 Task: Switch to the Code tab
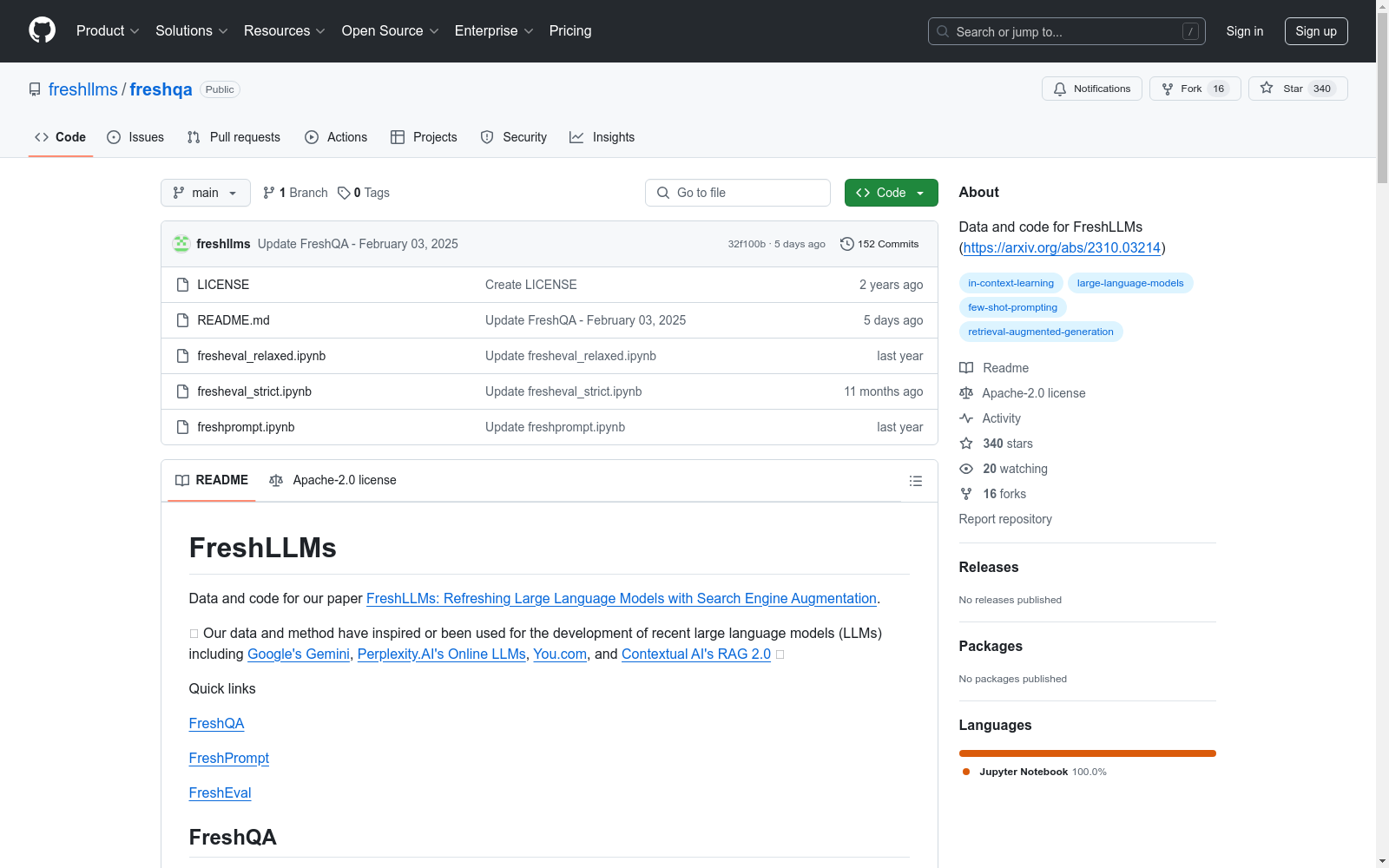click(61, 137)
